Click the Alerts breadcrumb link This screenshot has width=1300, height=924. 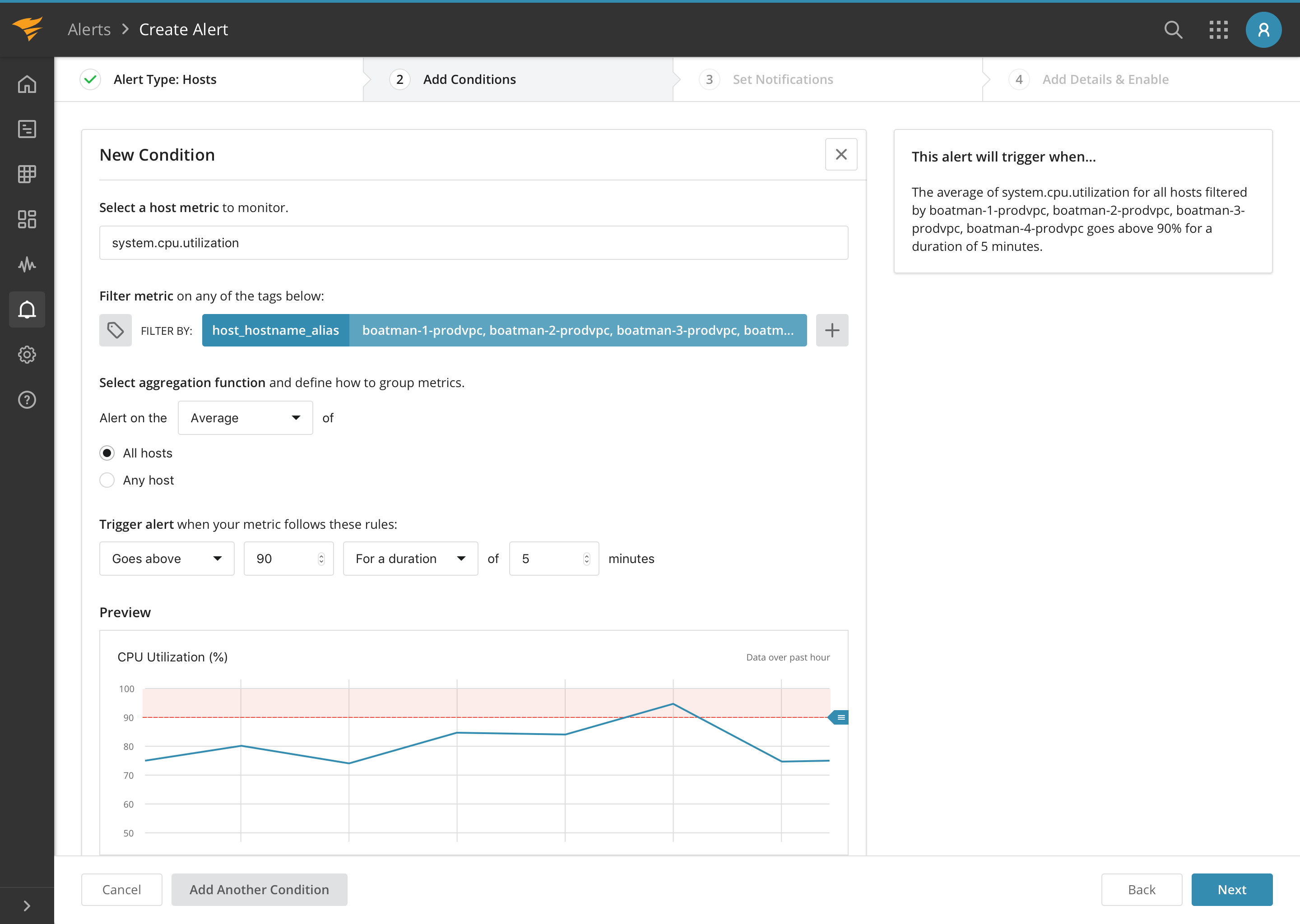tap(89, 30)
